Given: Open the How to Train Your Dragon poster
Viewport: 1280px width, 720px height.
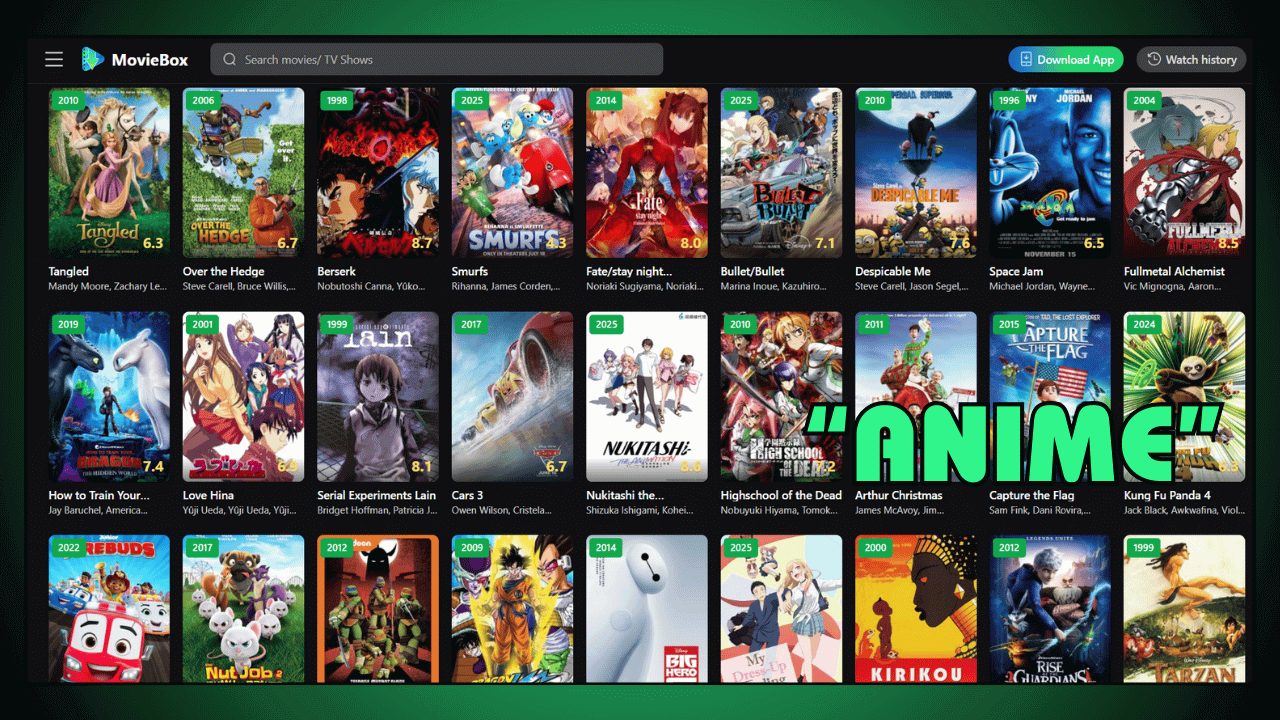Looking at the screenshot, I should click(109, 397).
